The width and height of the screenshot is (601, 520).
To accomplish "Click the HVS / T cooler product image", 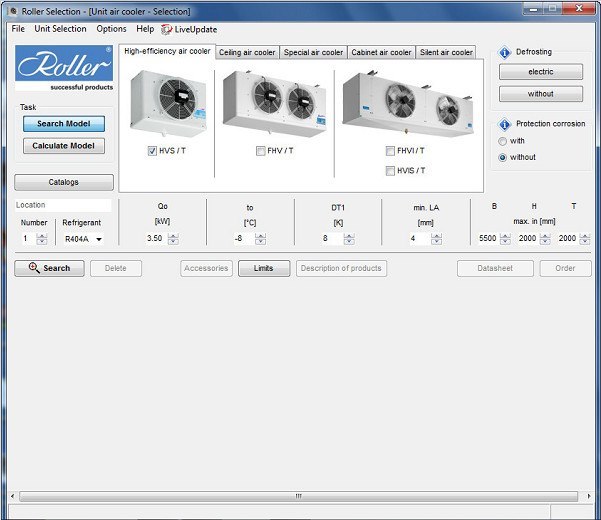I will point(168,103).
